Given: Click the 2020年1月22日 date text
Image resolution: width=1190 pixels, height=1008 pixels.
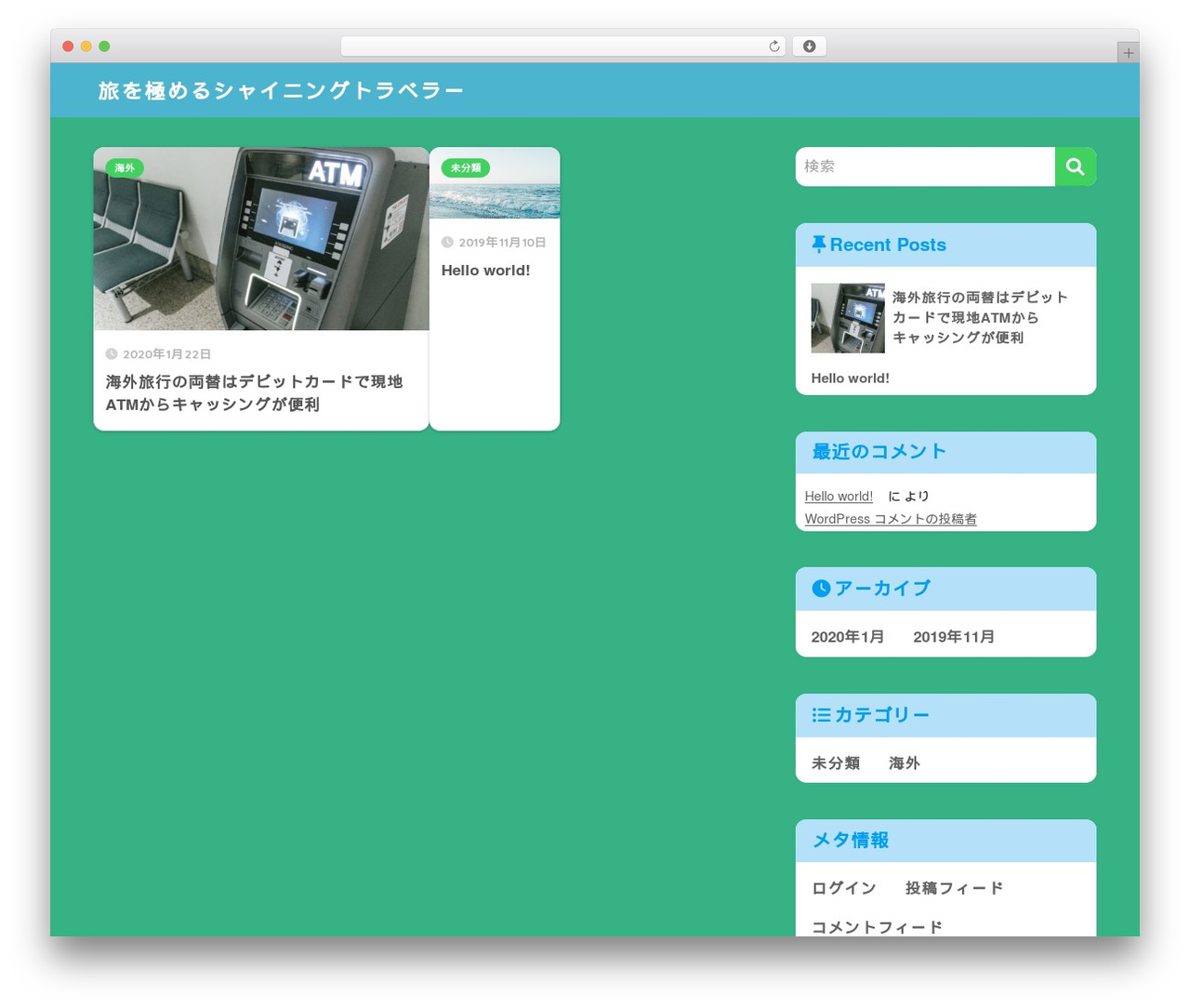Looking at the screenshot, I should (167, 354).
